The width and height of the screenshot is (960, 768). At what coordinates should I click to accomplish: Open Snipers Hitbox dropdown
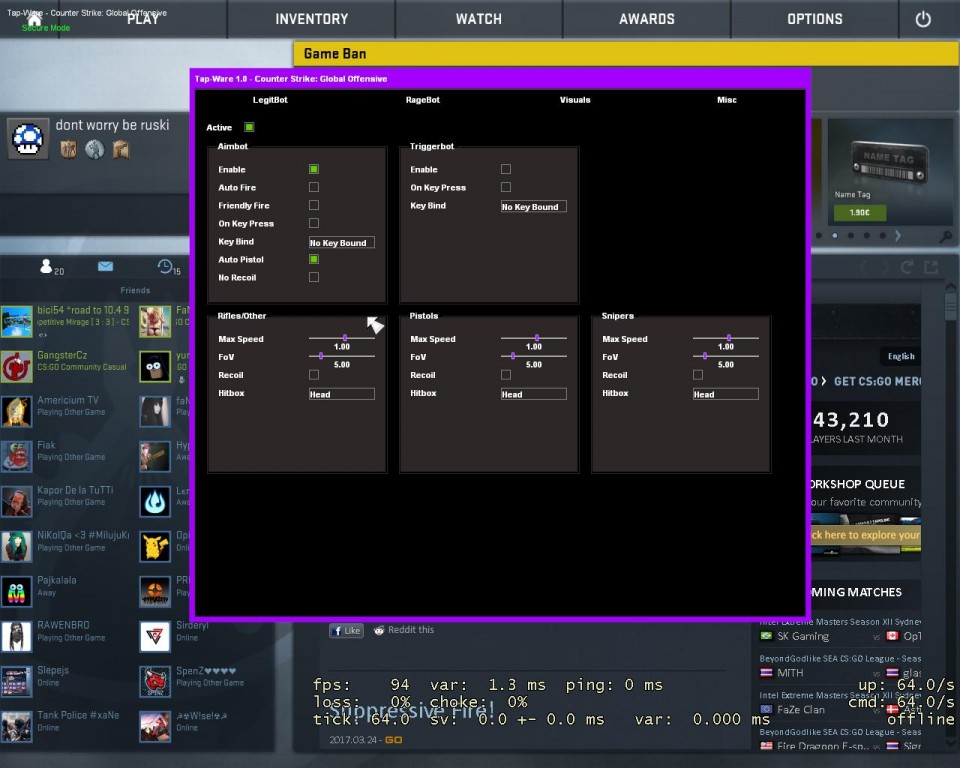[726, 394]
